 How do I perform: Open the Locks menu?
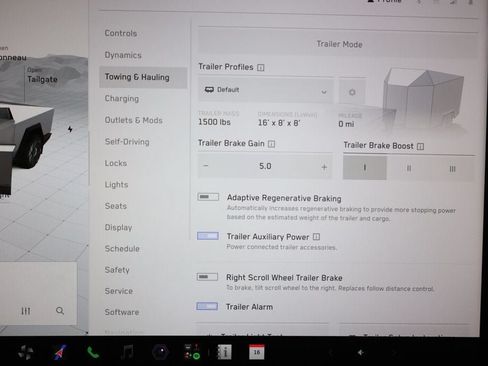point(116,163)
